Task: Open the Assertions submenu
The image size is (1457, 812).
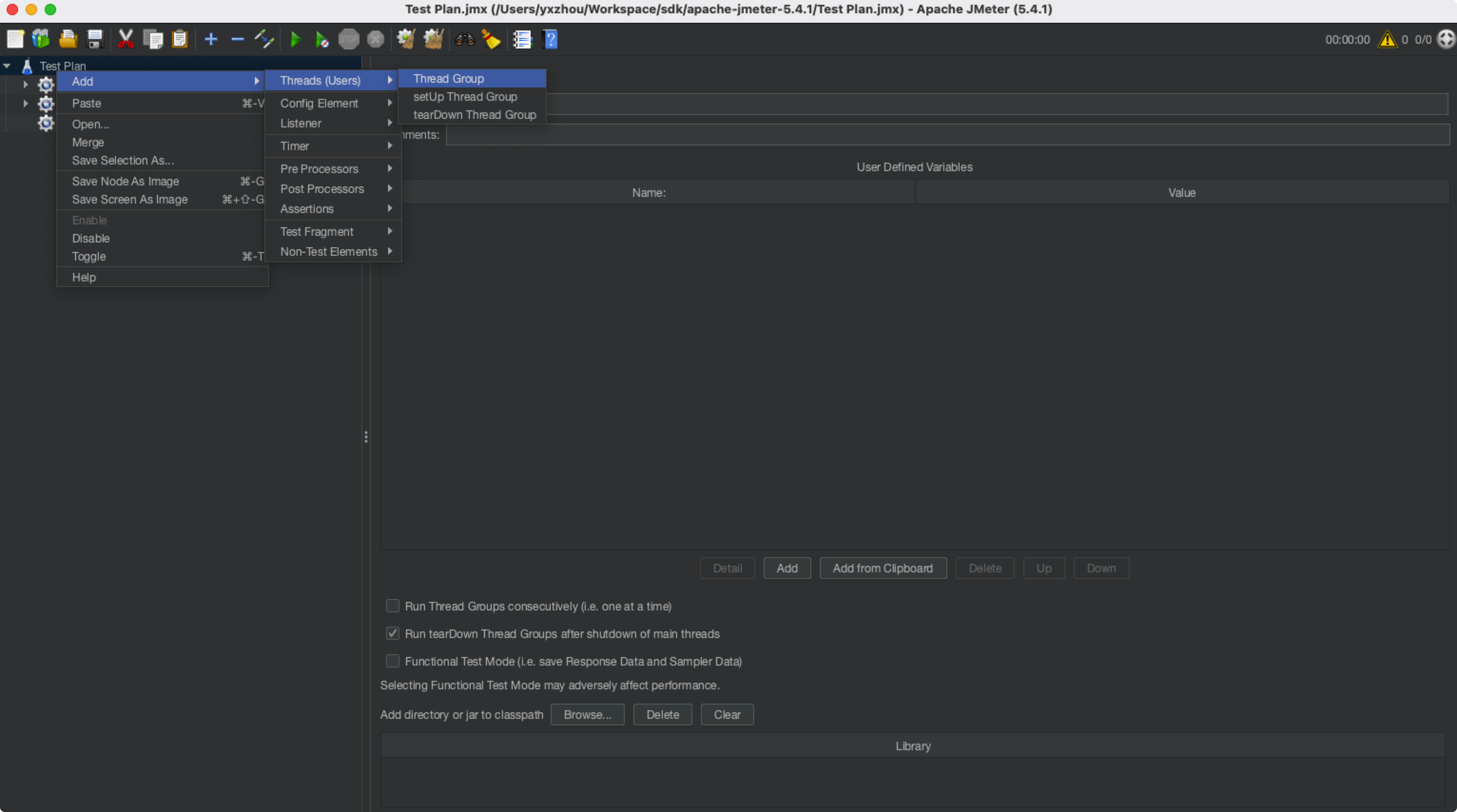Action: (333, 209)
